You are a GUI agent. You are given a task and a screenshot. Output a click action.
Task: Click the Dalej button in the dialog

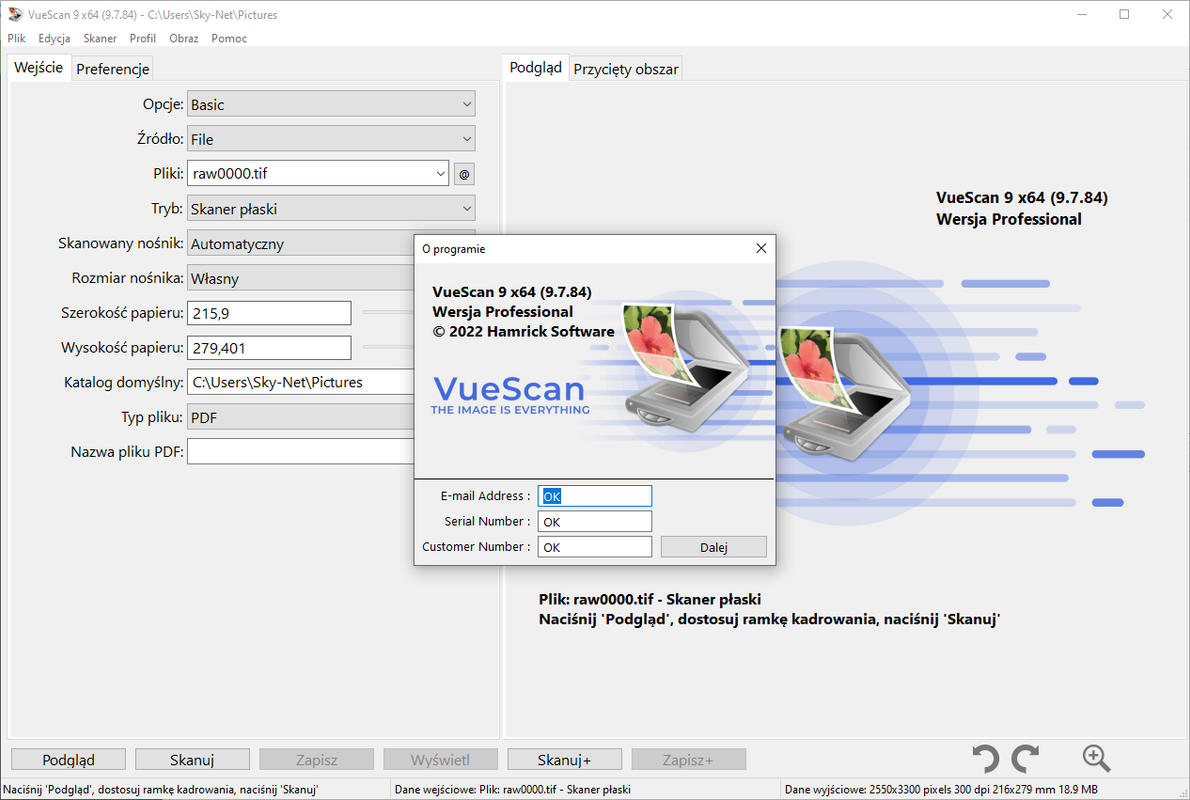point(713,547)
